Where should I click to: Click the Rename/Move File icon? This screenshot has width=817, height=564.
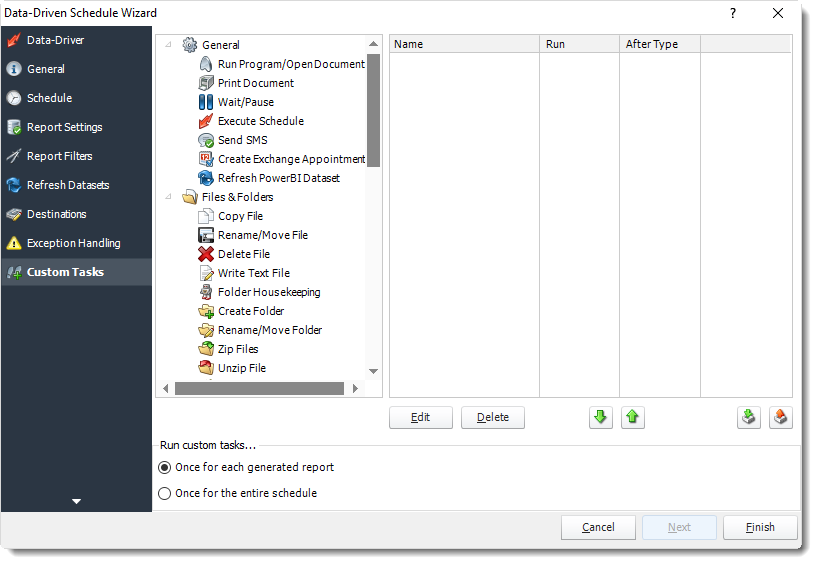coord(206,235)
